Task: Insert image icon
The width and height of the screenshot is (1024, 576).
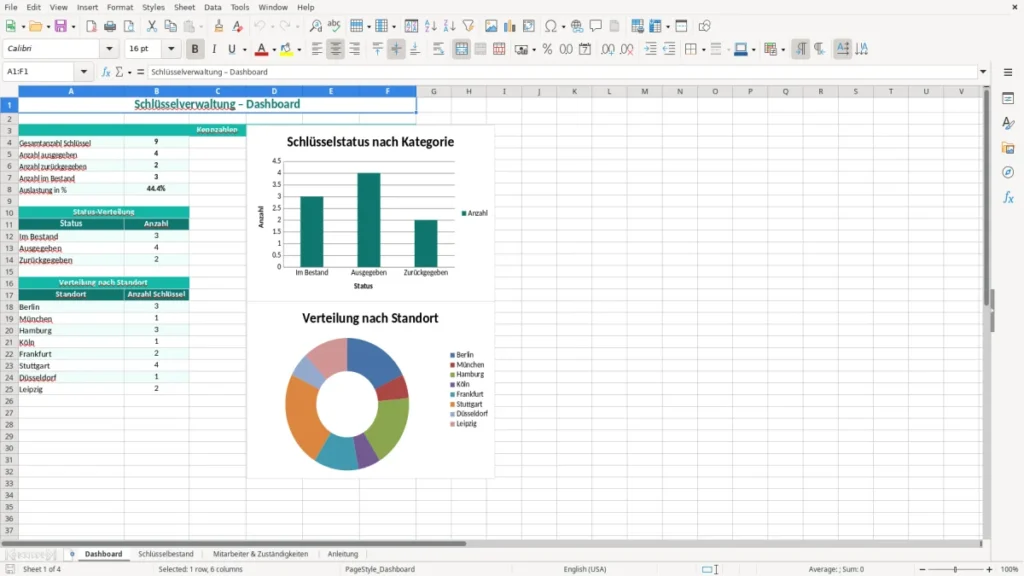Action: 491,26
